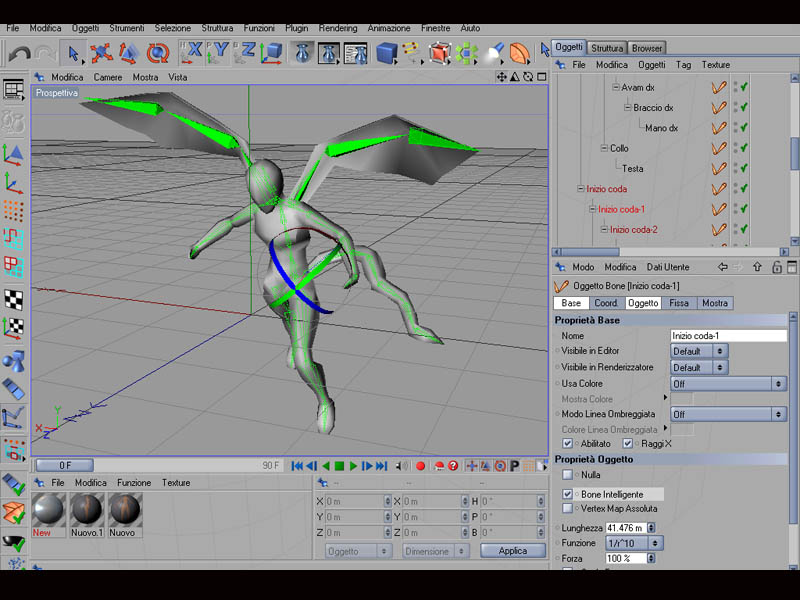Switch to the Coord. attributes tab

(x=605, y=303)
